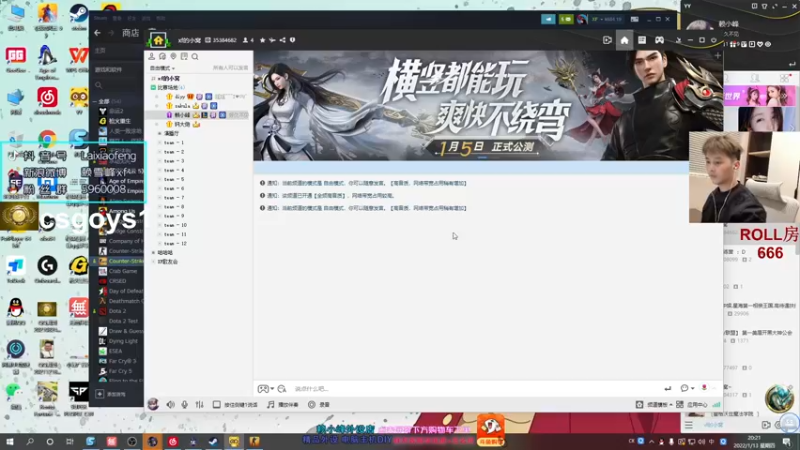Open the gamepad icon in YY top bar
Screen dimensions: 800x450
click(659, 40)
